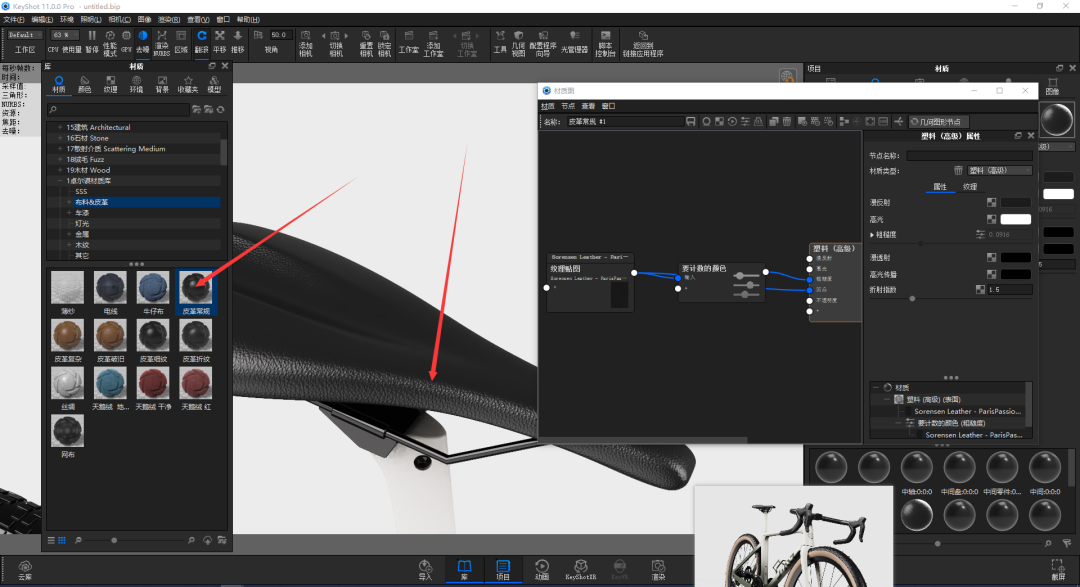Open the Default workspace dropdown

point(25,35)
